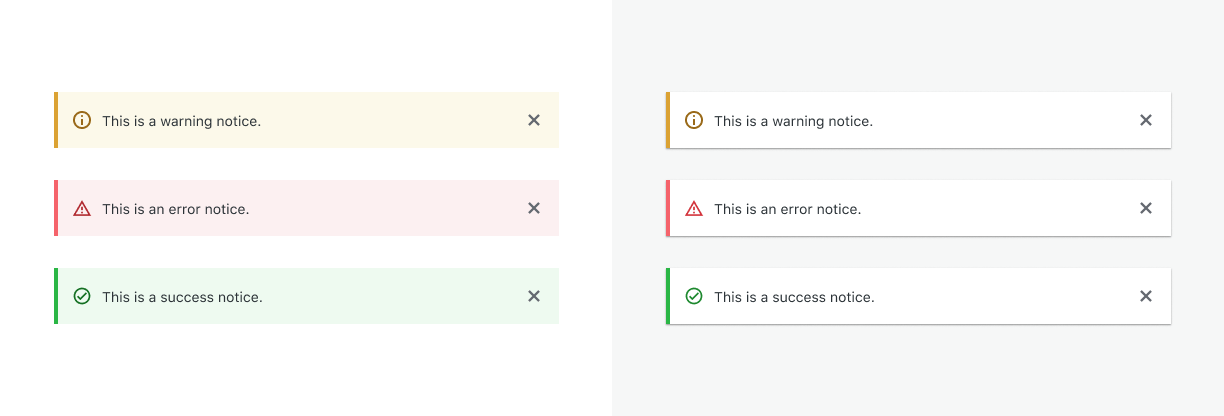Click the checkmark icon in the green-tinted success notice
1224x416 pixels.
coord(82,296)
